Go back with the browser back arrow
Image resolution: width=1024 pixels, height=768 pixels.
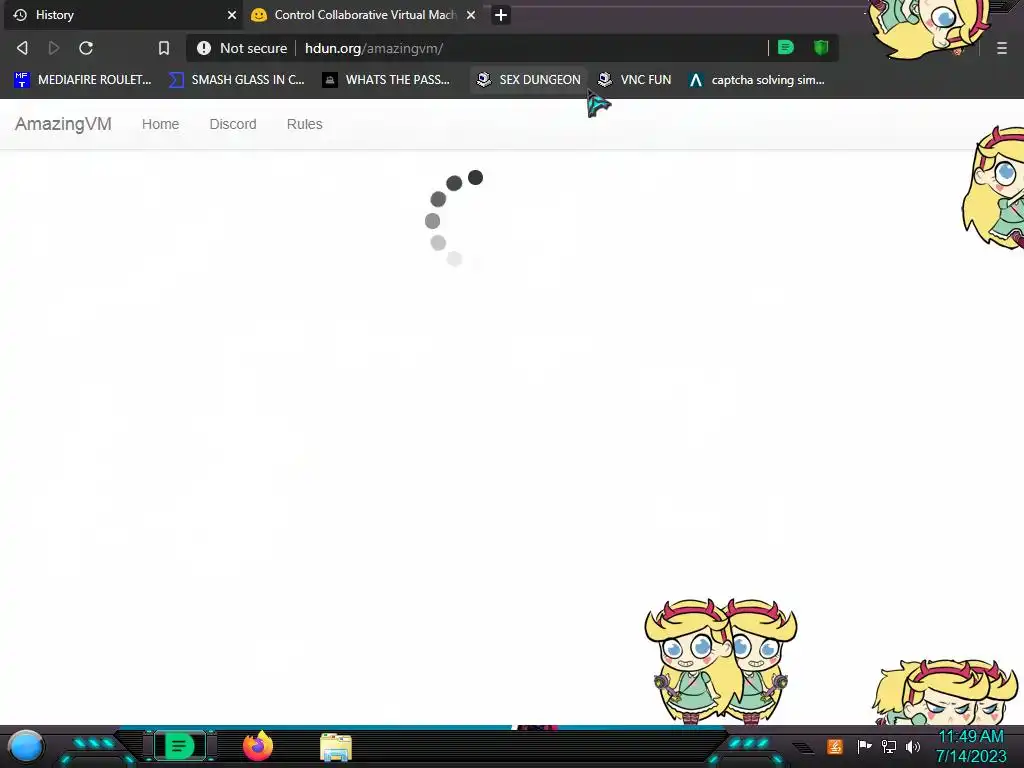pos(22,48)
